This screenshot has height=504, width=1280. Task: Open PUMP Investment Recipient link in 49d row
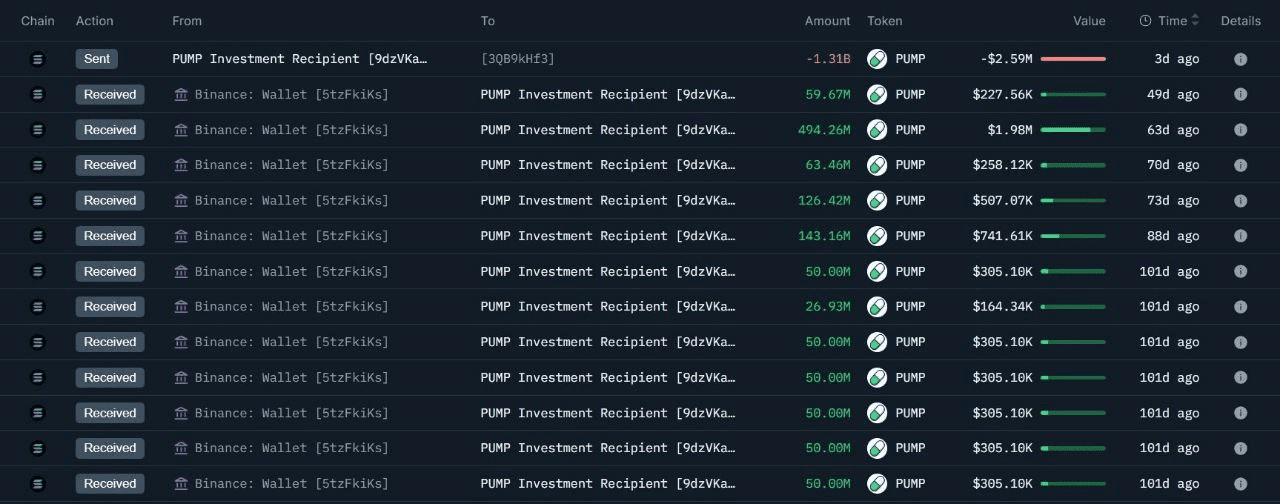608,94
